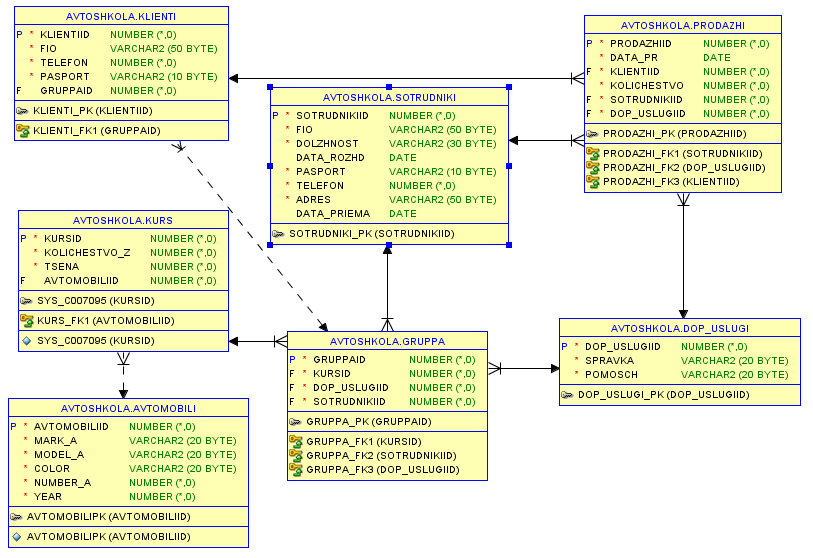
Task: Click the DATA_PR column in PRODAZHI
Action: tap(634, 58)
